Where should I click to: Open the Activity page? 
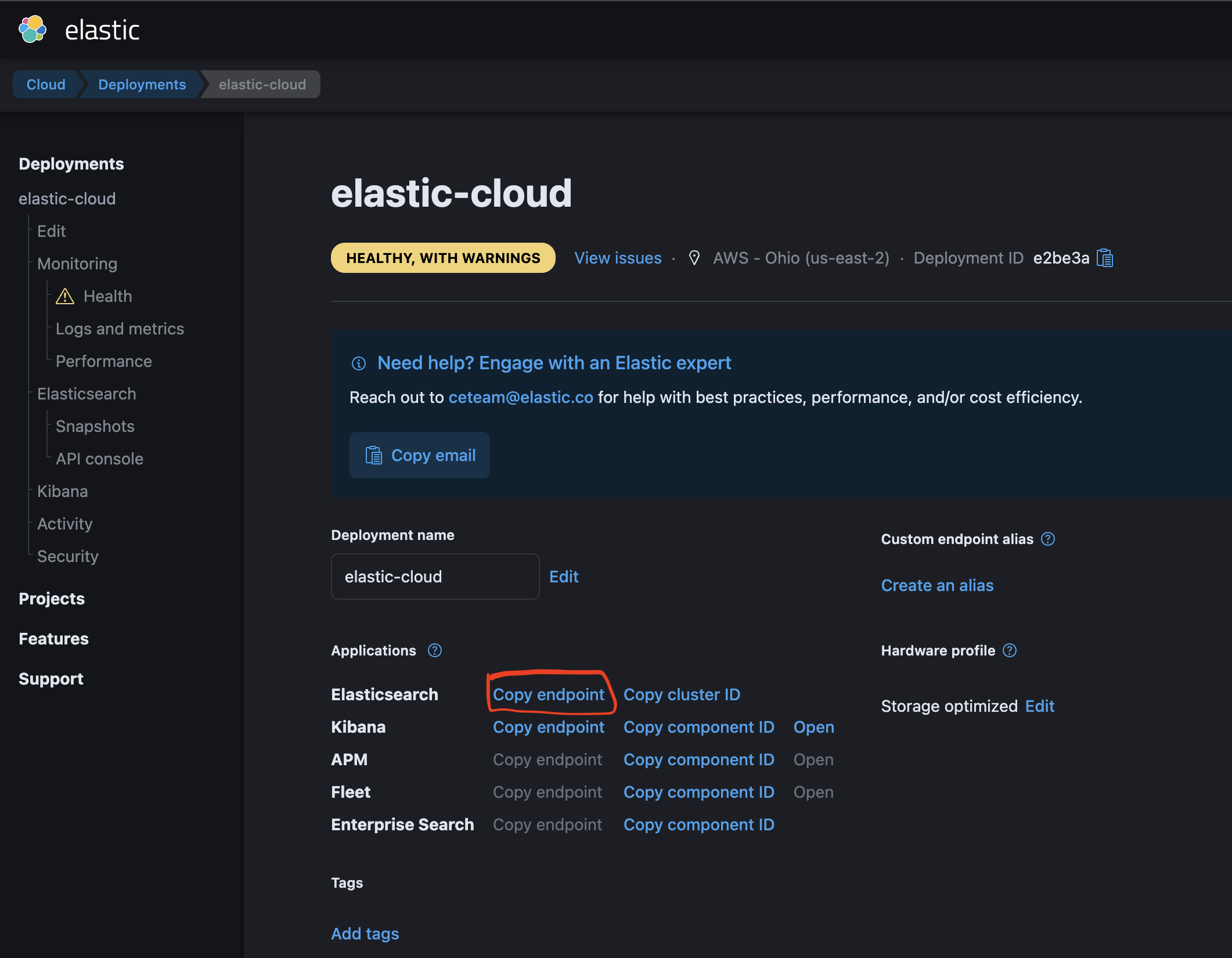point(65,524)
